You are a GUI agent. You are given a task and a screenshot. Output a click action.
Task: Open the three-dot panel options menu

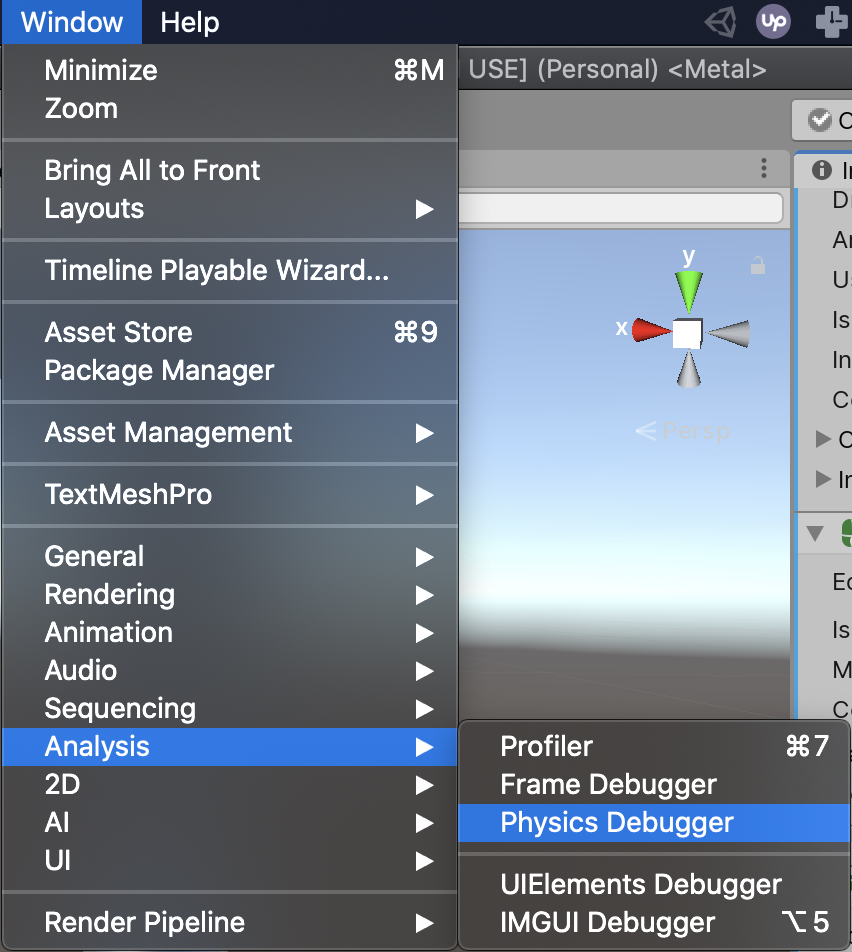(x=764, y=168)
